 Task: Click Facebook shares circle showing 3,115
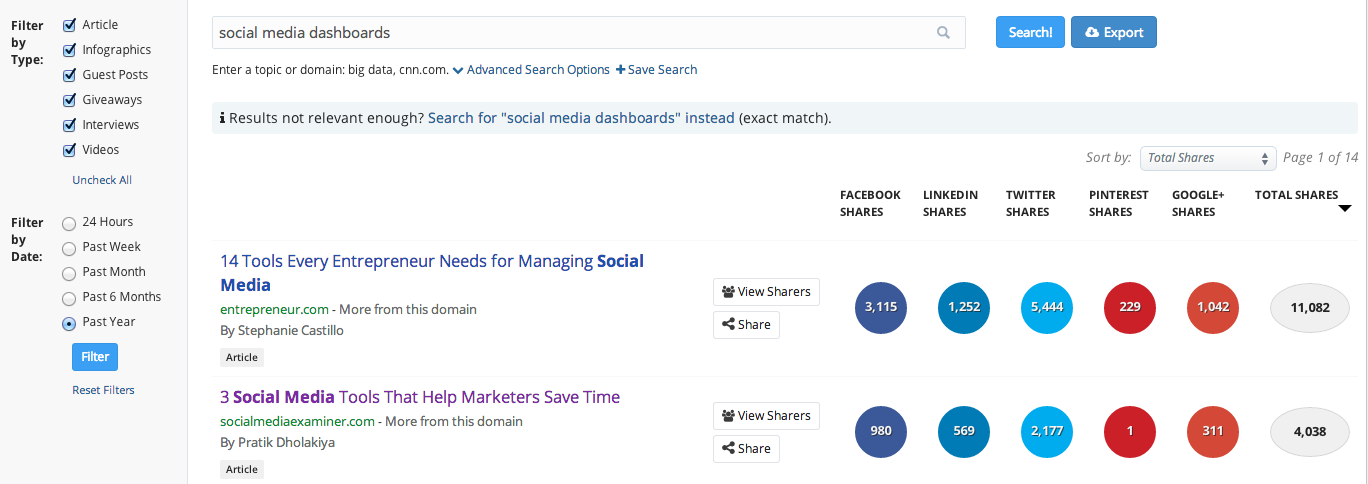point(881,308)
